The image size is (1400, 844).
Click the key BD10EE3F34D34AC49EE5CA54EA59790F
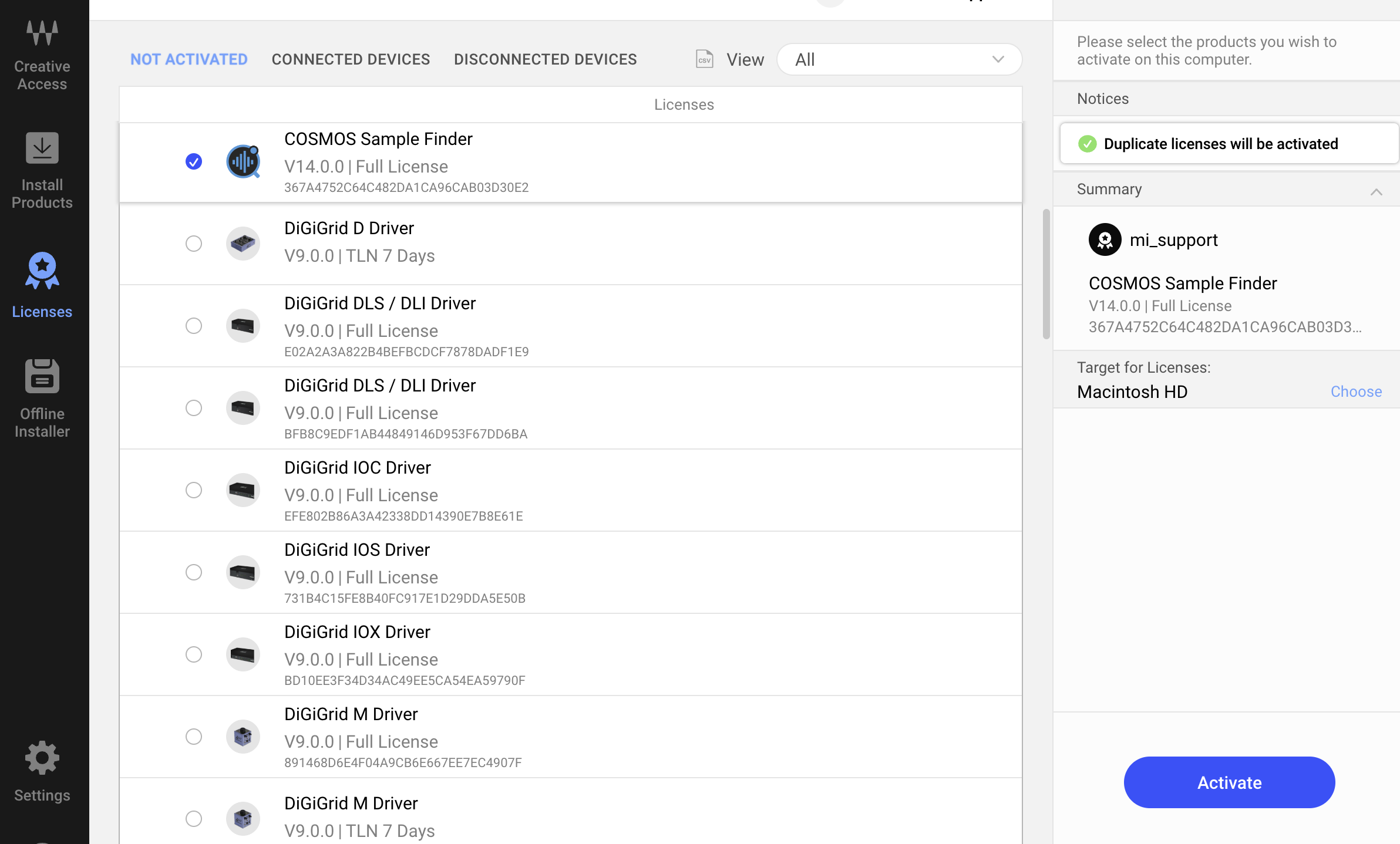click(405, 681)
